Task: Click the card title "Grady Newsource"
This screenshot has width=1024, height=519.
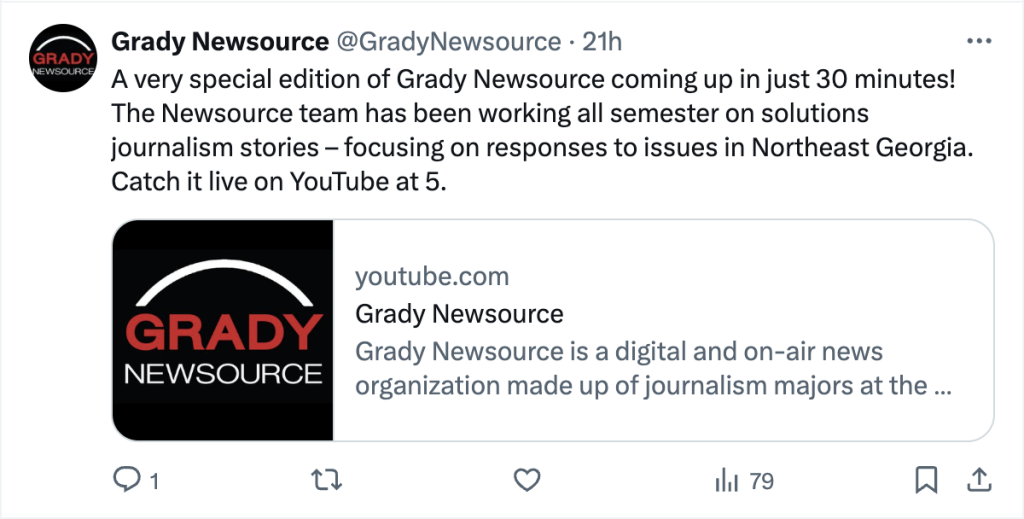Action: pyautogui.click(x=459, y=314)
